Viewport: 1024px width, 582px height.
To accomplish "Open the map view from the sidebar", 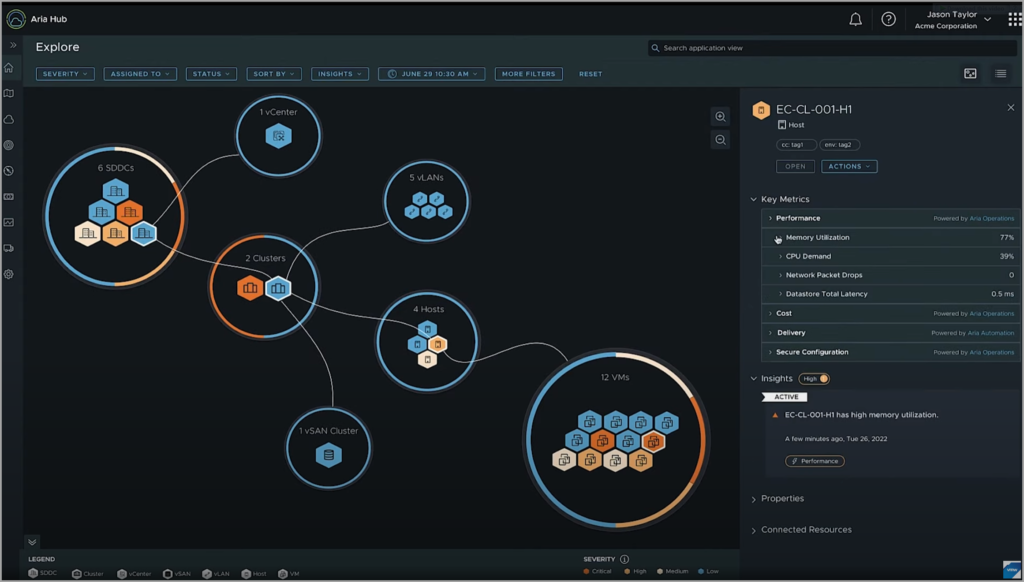I will 10,95.
